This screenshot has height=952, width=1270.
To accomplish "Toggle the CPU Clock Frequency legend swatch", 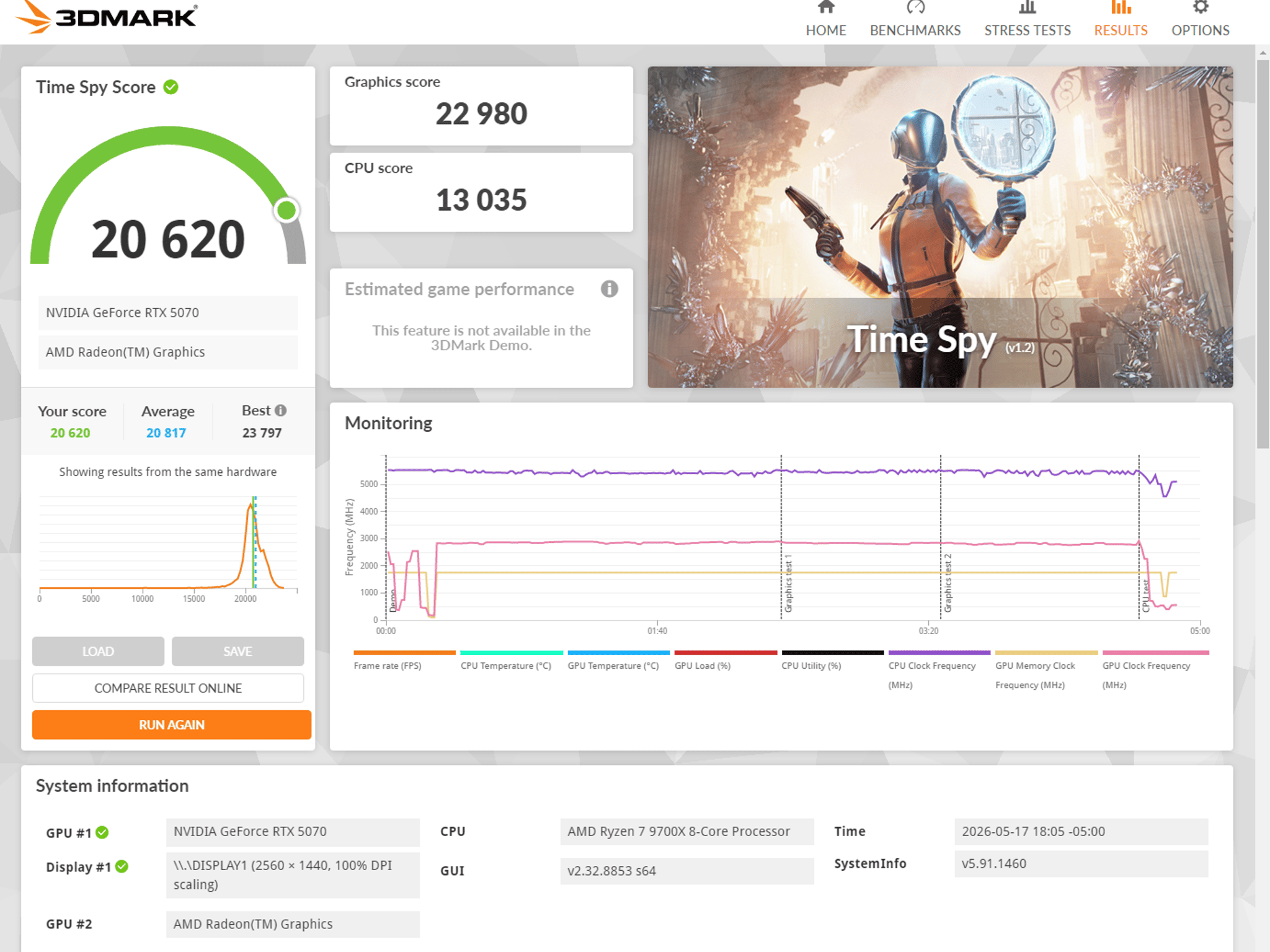I will click(939, 653).
